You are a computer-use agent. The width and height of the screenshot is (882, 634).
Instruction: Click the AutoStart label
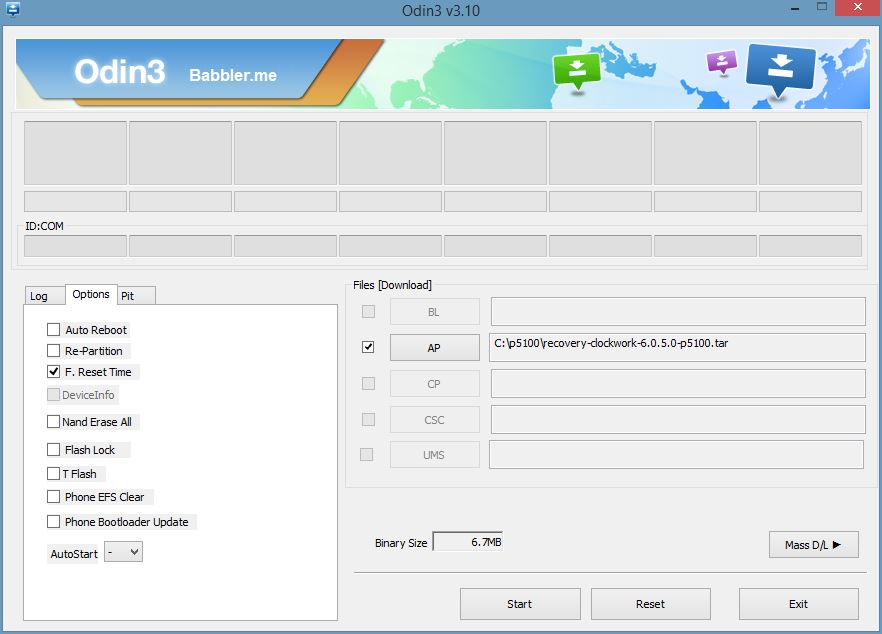(74, 554)
